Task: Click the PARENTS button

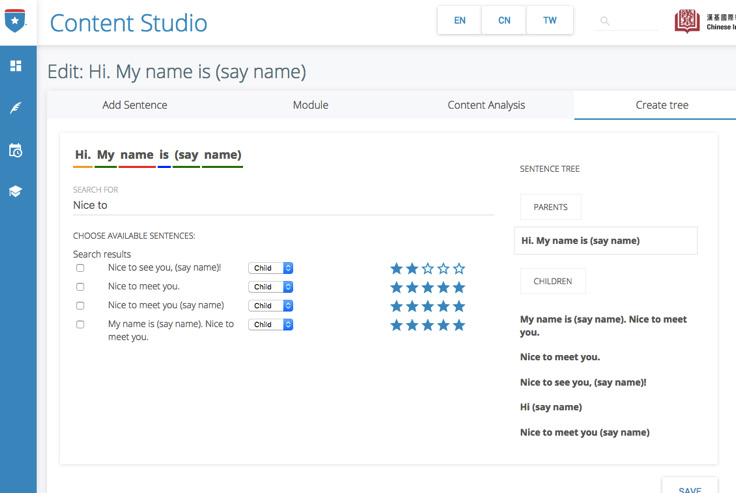Action: click(551, 207)
